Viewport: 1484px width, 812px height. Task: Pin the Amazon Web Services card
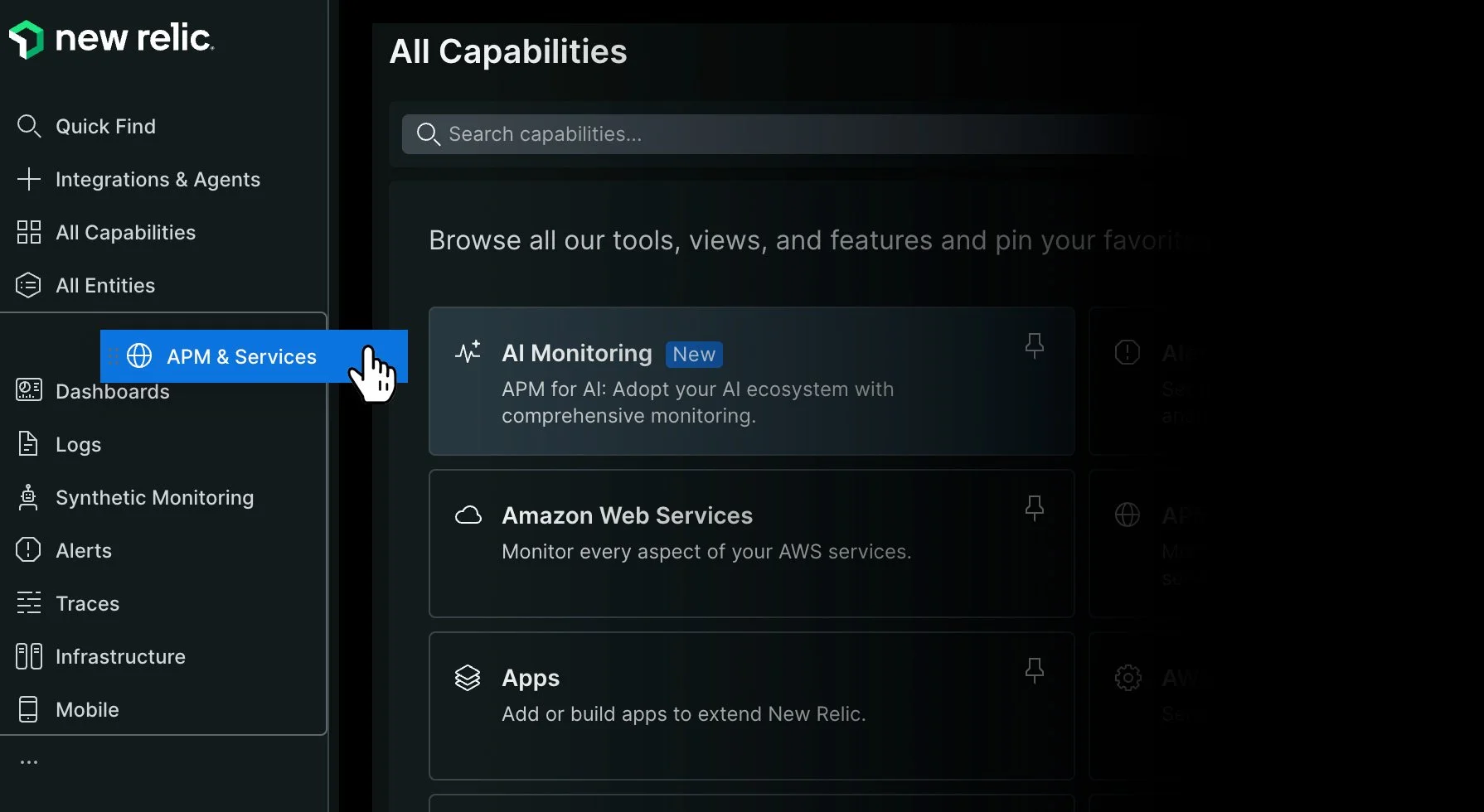coord(1035,507)
